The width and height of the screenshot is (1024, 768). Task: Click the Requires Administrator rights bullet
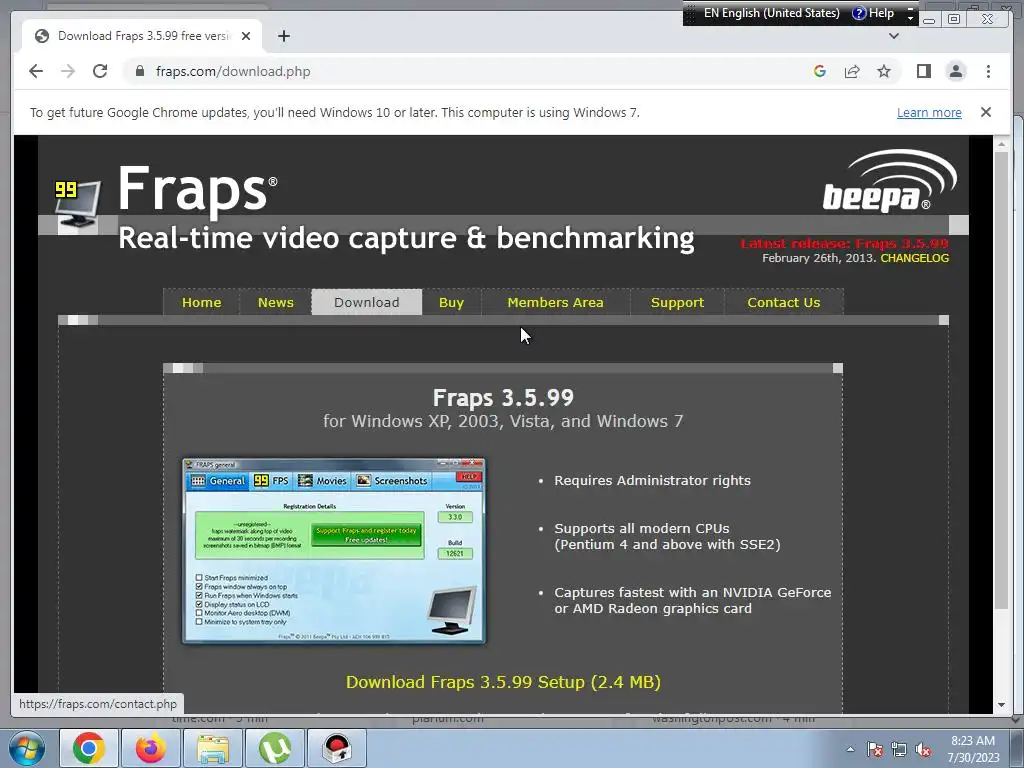click(x=652, y=481)
